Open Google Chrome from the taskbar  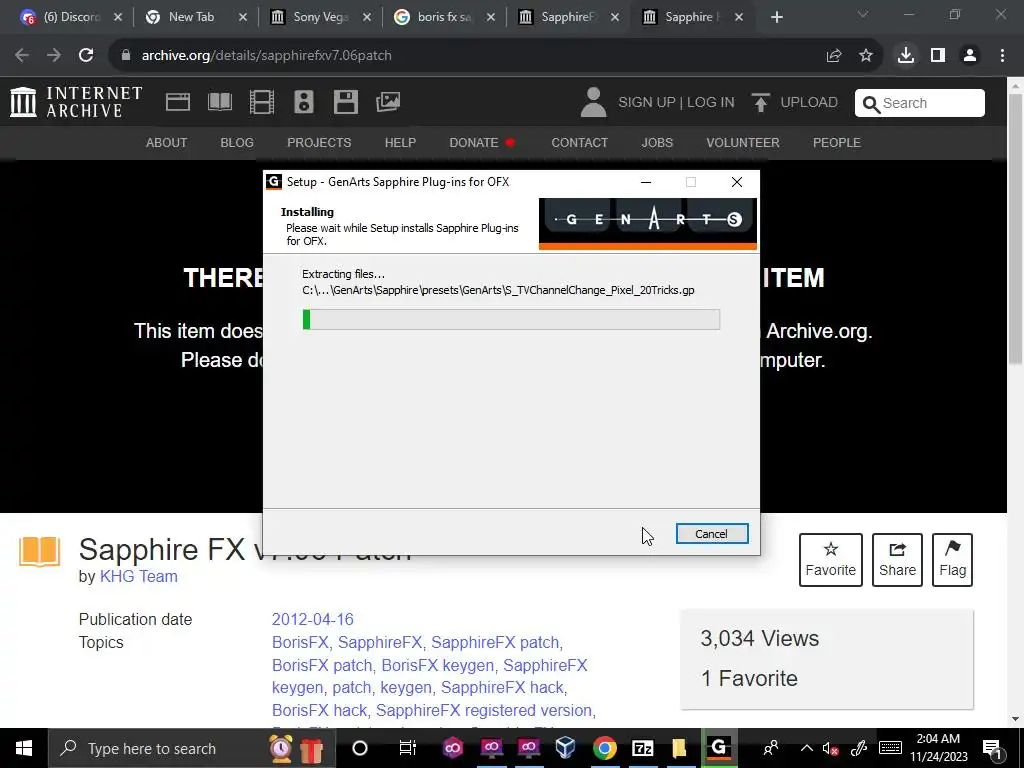click(605, 748)
